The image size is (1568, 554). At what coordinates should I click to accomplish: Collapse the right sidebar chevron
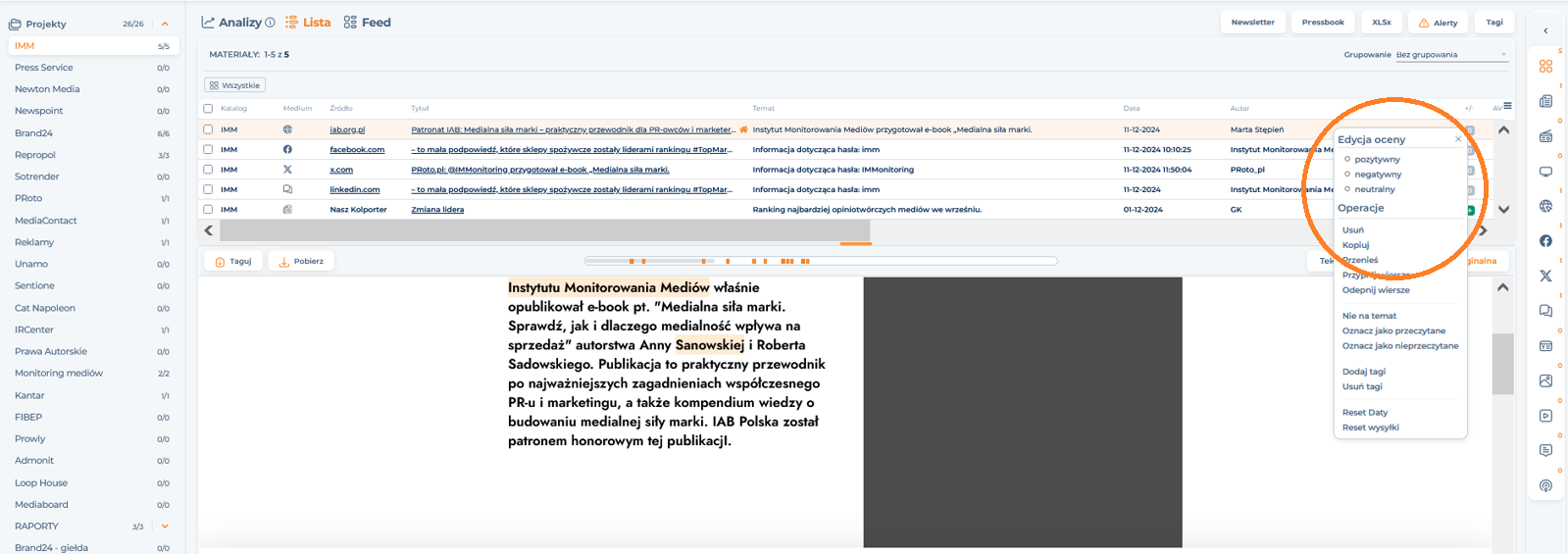tap(1545, 30)
